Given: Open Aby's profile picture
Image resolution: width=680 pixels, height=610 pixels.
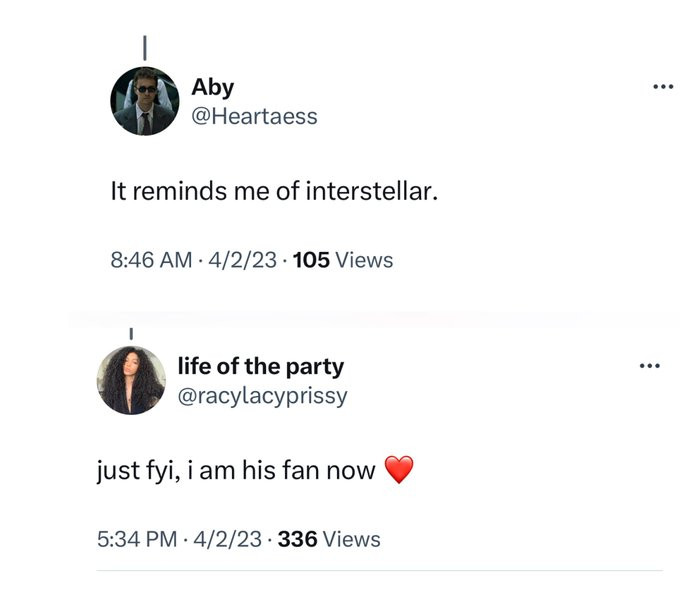Looking at the screenshot, I should [x=145, y=101].
